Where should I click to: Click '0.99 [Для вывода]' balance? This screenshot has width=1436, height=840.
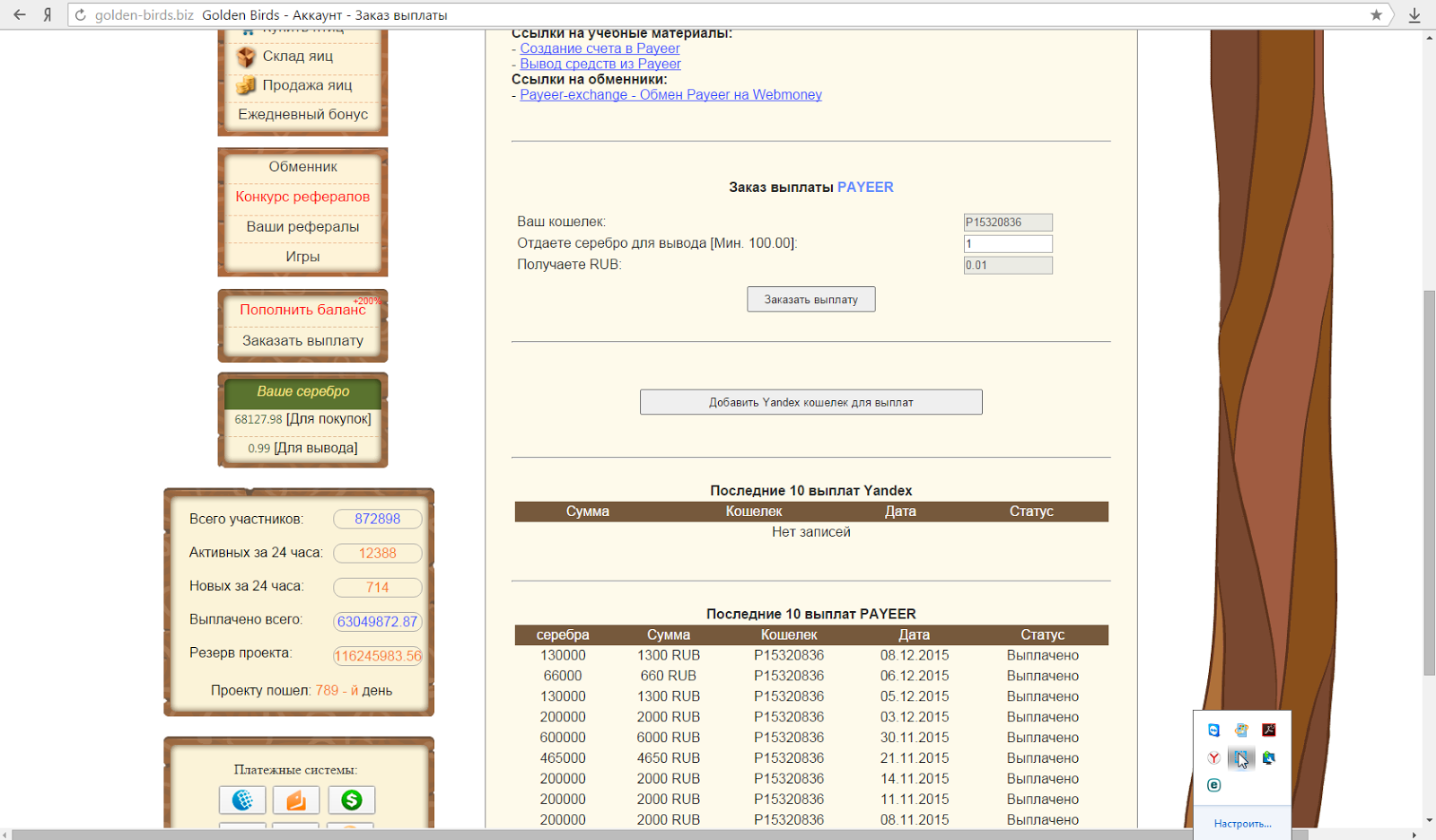click(x=302, y=448)
